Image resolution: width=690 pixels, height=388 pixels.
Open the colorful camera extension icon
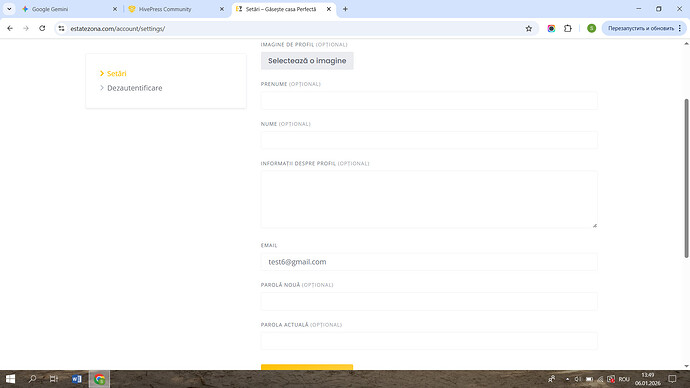tap(551, 28)
